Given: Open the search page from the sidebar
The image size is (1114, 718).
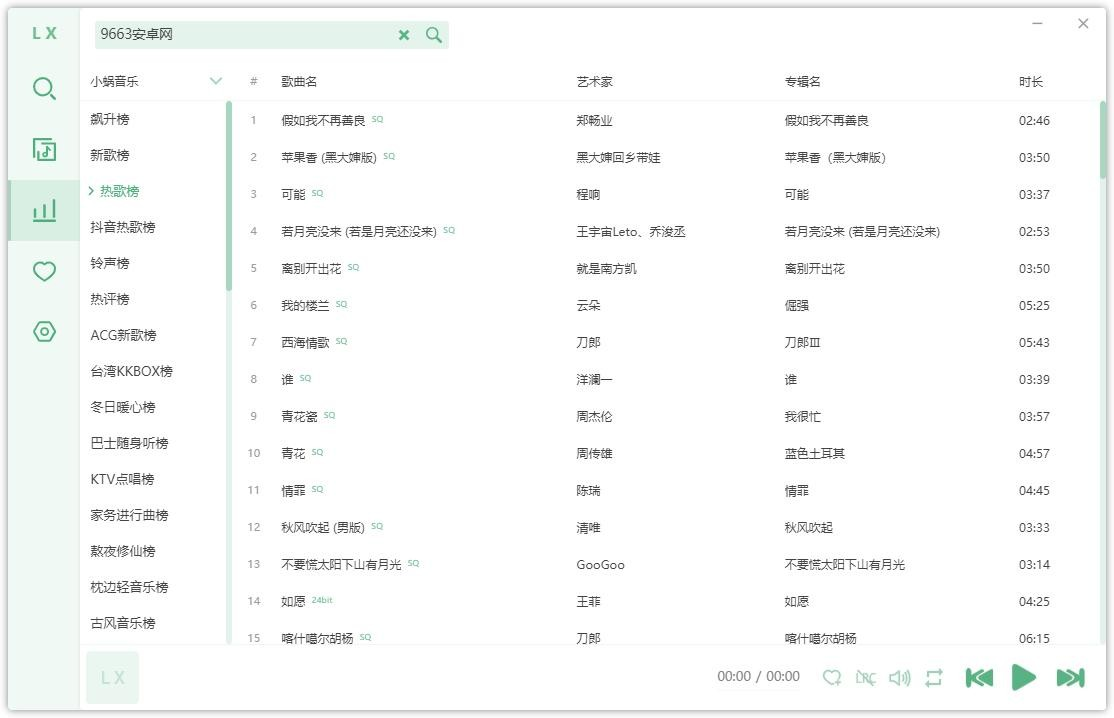Looking at the screenshot, I should point(44,88).
